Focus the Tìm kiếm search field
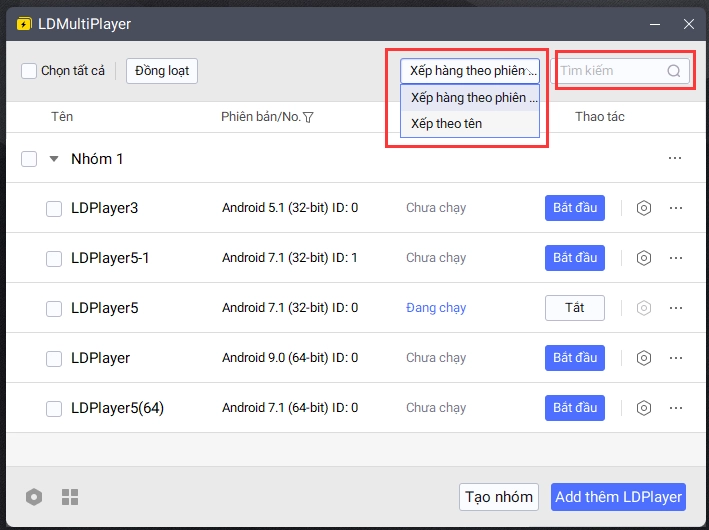This screenshot has width=709, height=530. 620,71
